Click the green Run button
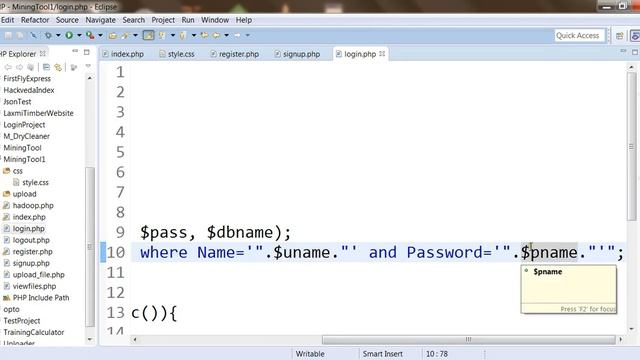 tap(69, 36)
